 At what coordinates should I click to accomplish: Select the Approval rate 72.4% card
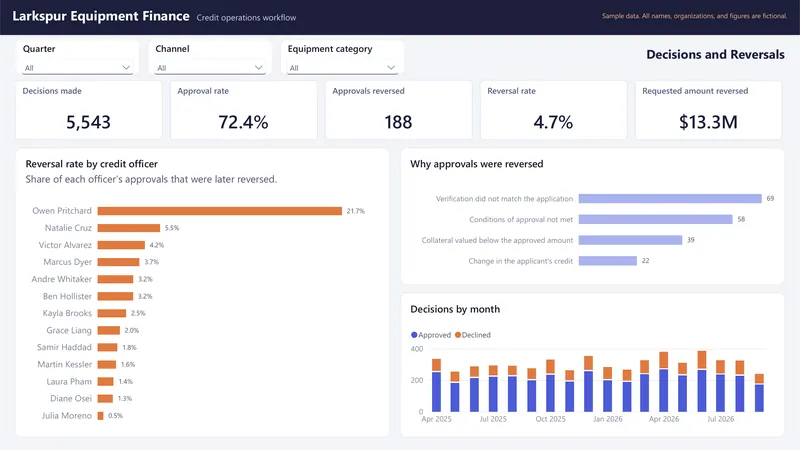243,110
